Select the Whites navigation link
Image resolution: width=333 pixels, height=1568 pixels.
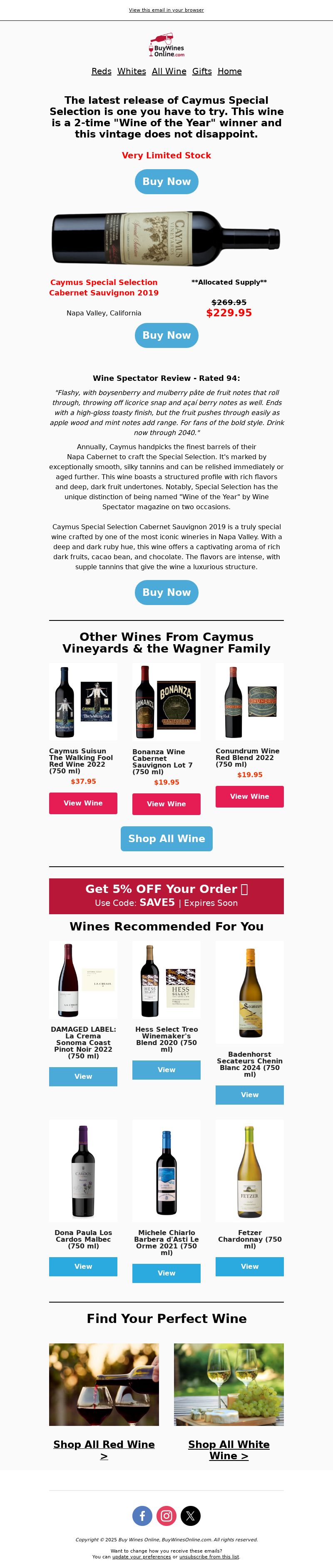point(132,71)
